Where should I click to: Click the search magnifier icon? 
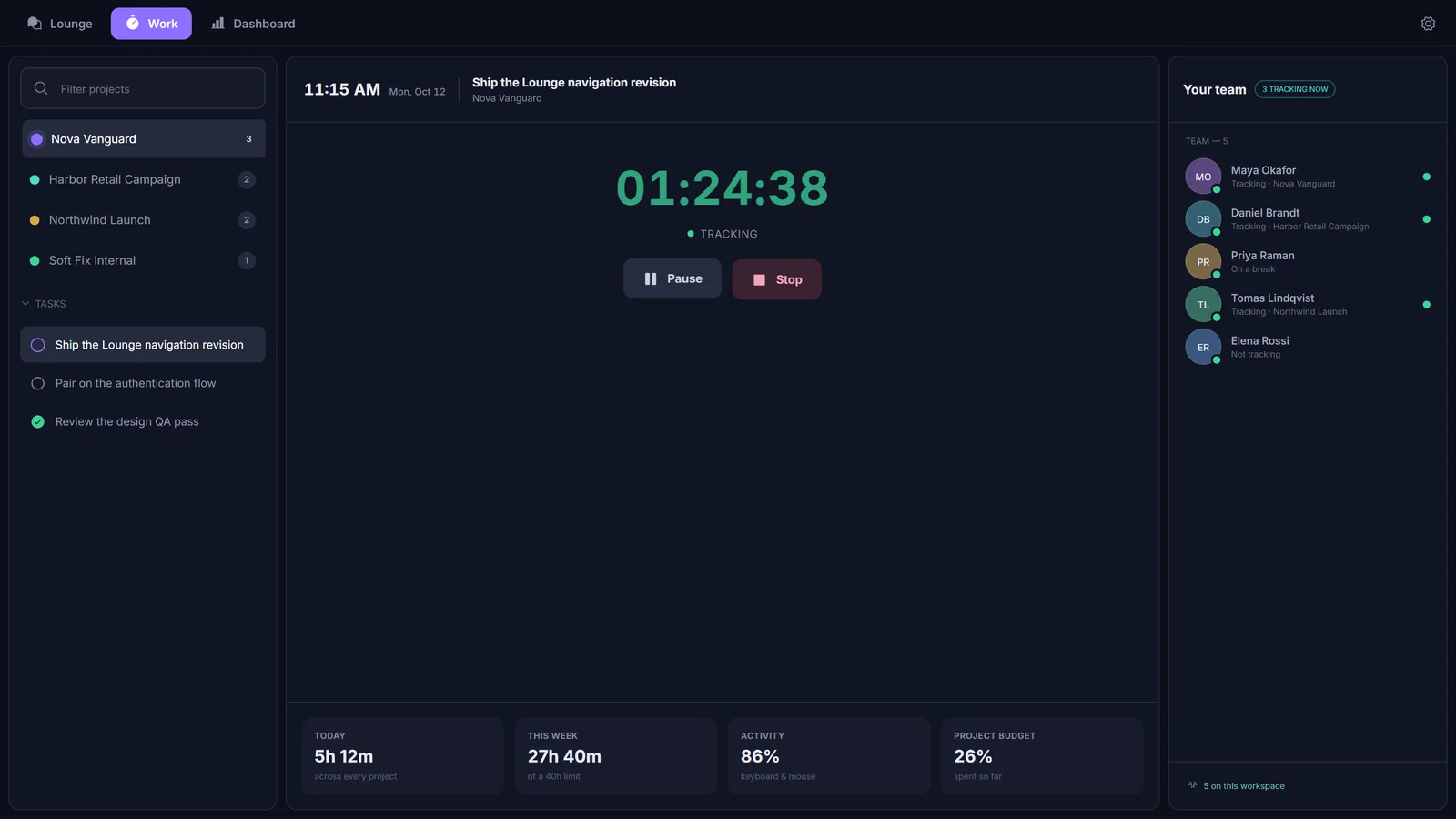click(41, 88)
